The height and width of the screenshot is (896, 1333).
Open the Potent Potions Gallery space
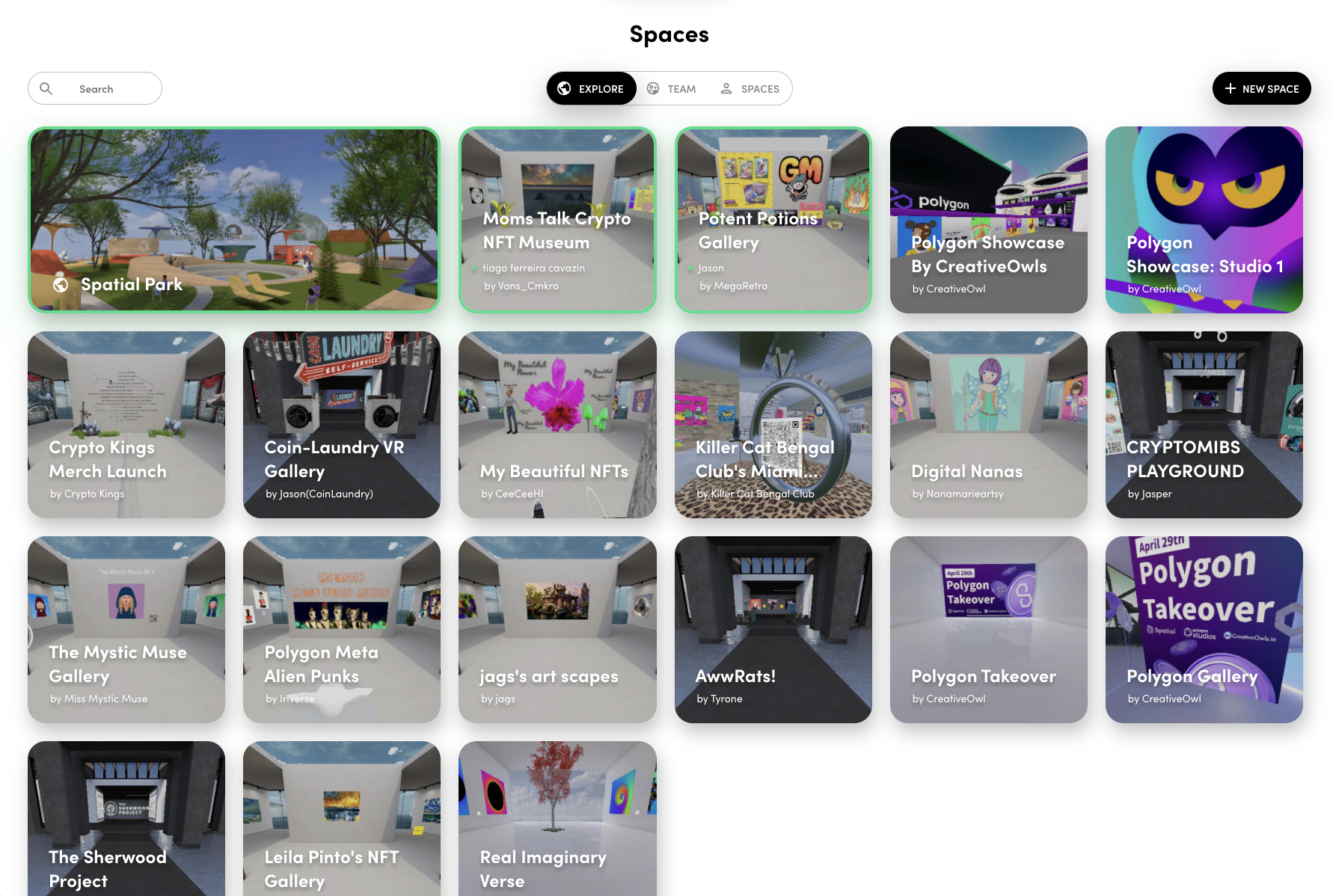click(773, 220)
